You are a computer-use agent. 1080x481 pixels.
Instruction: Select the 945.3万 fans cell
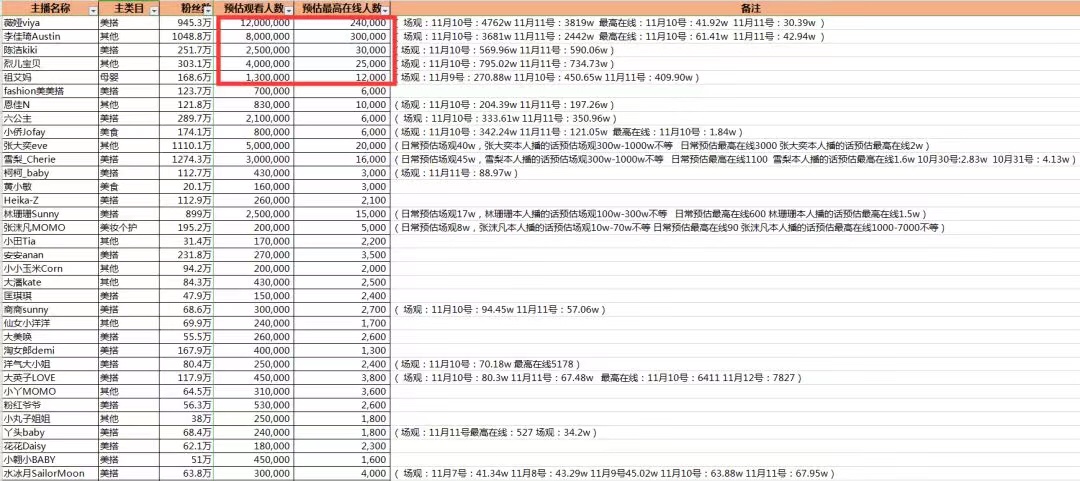tap(188, 23)
